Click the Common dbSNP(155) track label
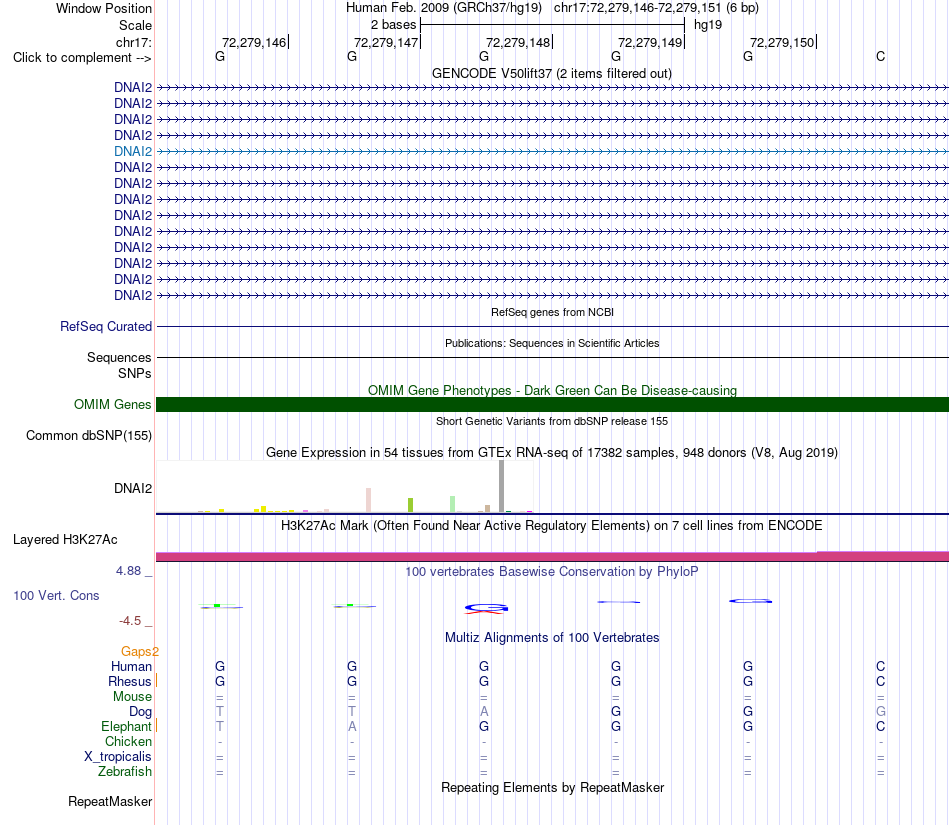The height and width of the screenshot is (825, 950). (89, 436)
